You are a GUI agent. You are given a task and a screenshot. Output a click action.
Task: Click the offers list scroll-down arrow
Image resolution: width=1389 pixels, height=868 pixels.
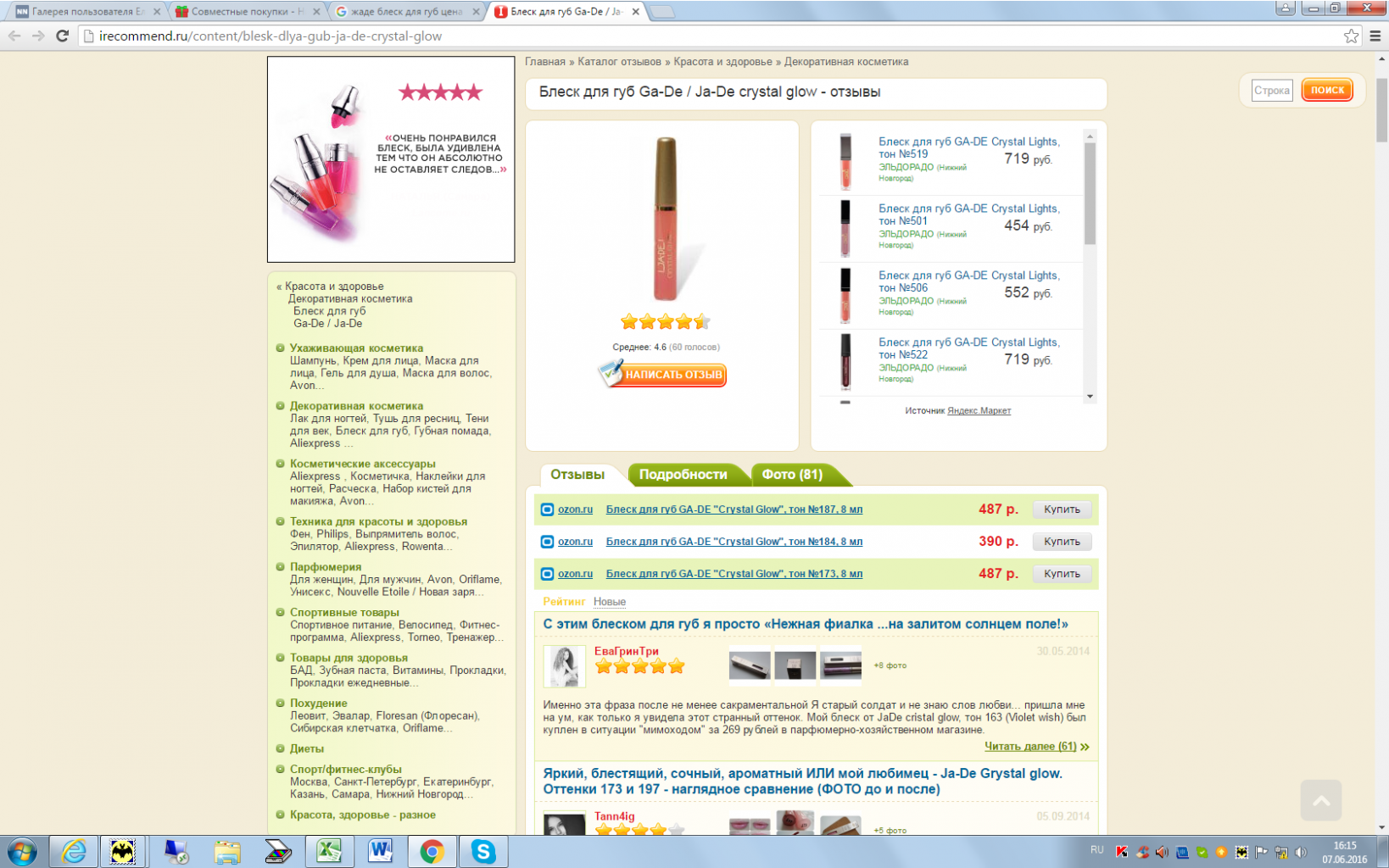[x=1091, y=397]
